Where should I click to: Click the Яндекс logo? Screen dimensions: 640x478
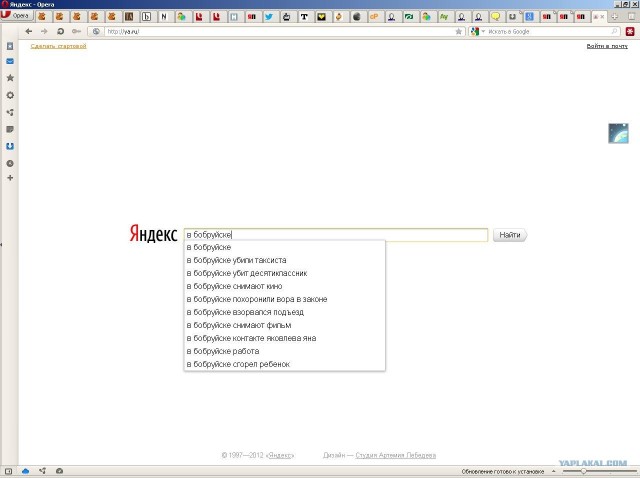[x=153, y=233]
